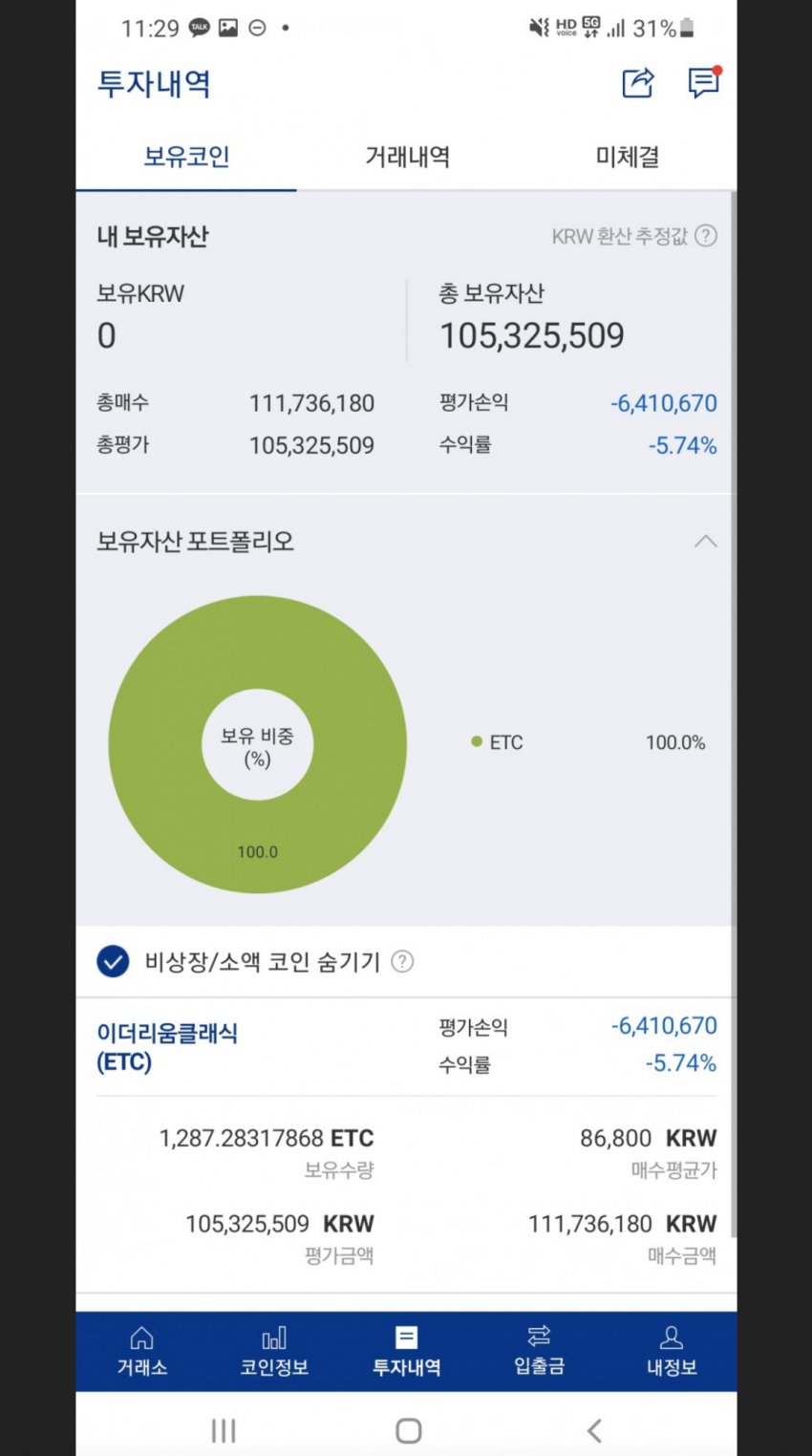Tap the share icon in header
The image size is (812, 1456).
coord(638,83)
